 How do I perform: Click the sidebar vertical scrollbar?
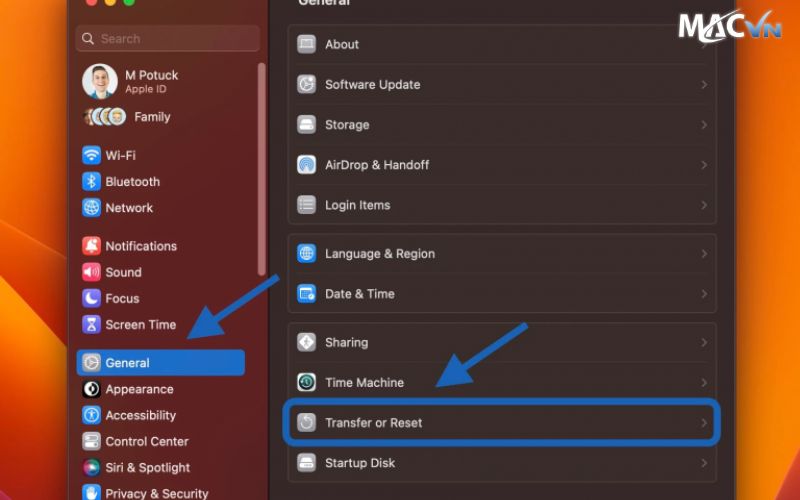(x=262, y=168)
